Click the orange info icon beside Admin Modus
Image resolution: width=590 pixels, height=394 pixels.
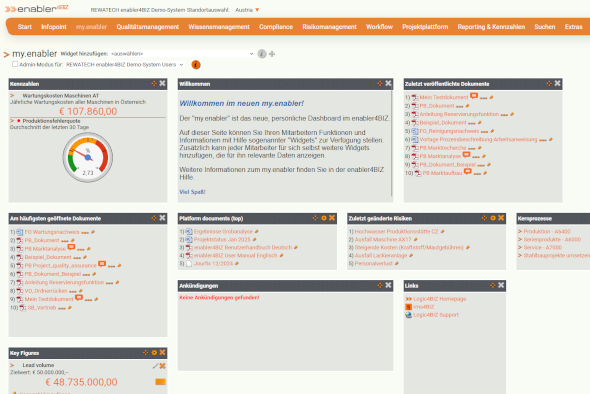coord(196,65)
